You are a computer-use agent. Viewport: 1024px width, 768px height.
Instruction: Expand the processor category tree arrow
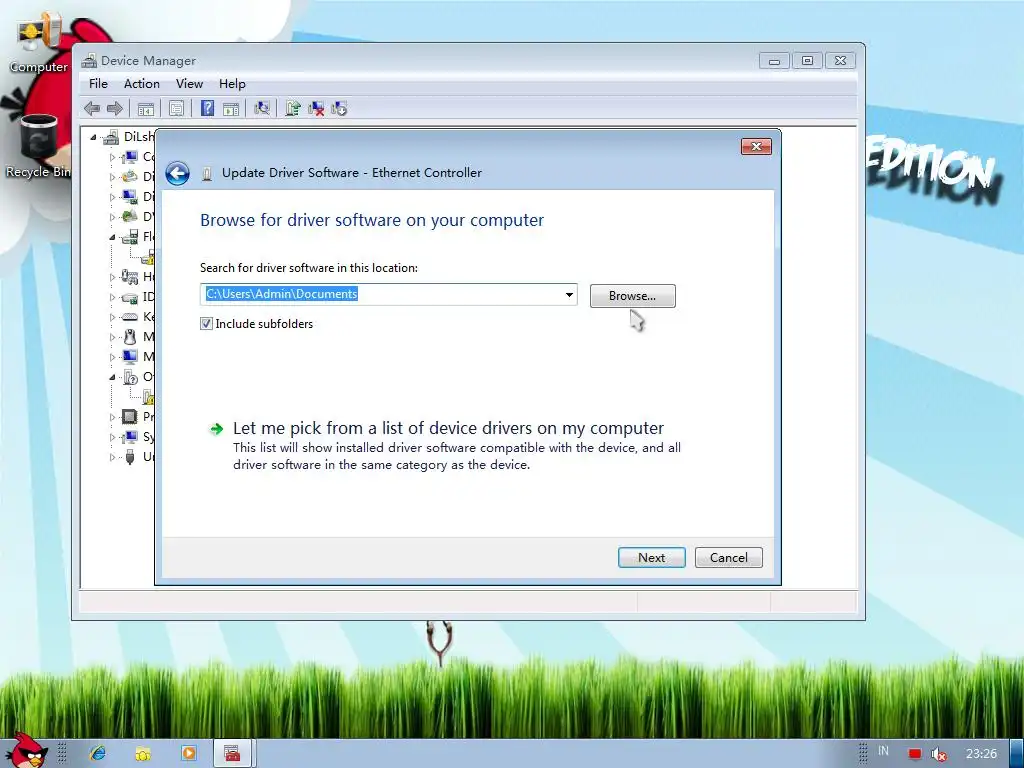pyautogui.click(x=112, y=417)
